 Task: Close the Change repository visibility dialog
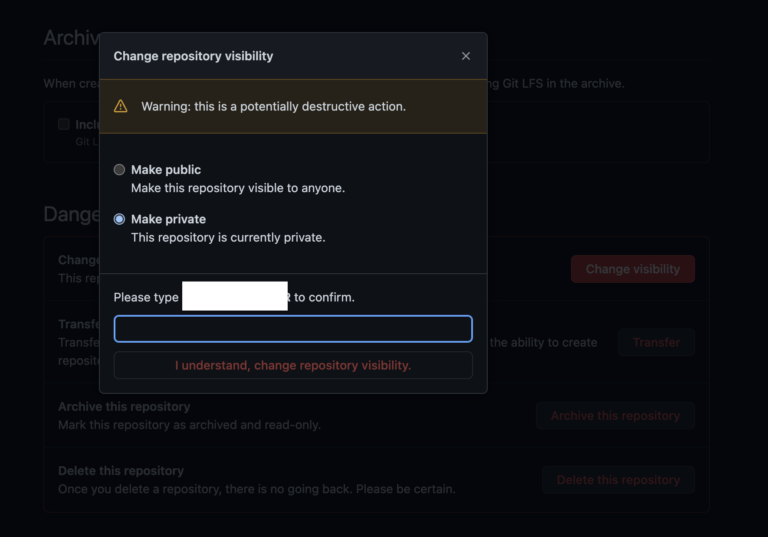coord(466,56)
